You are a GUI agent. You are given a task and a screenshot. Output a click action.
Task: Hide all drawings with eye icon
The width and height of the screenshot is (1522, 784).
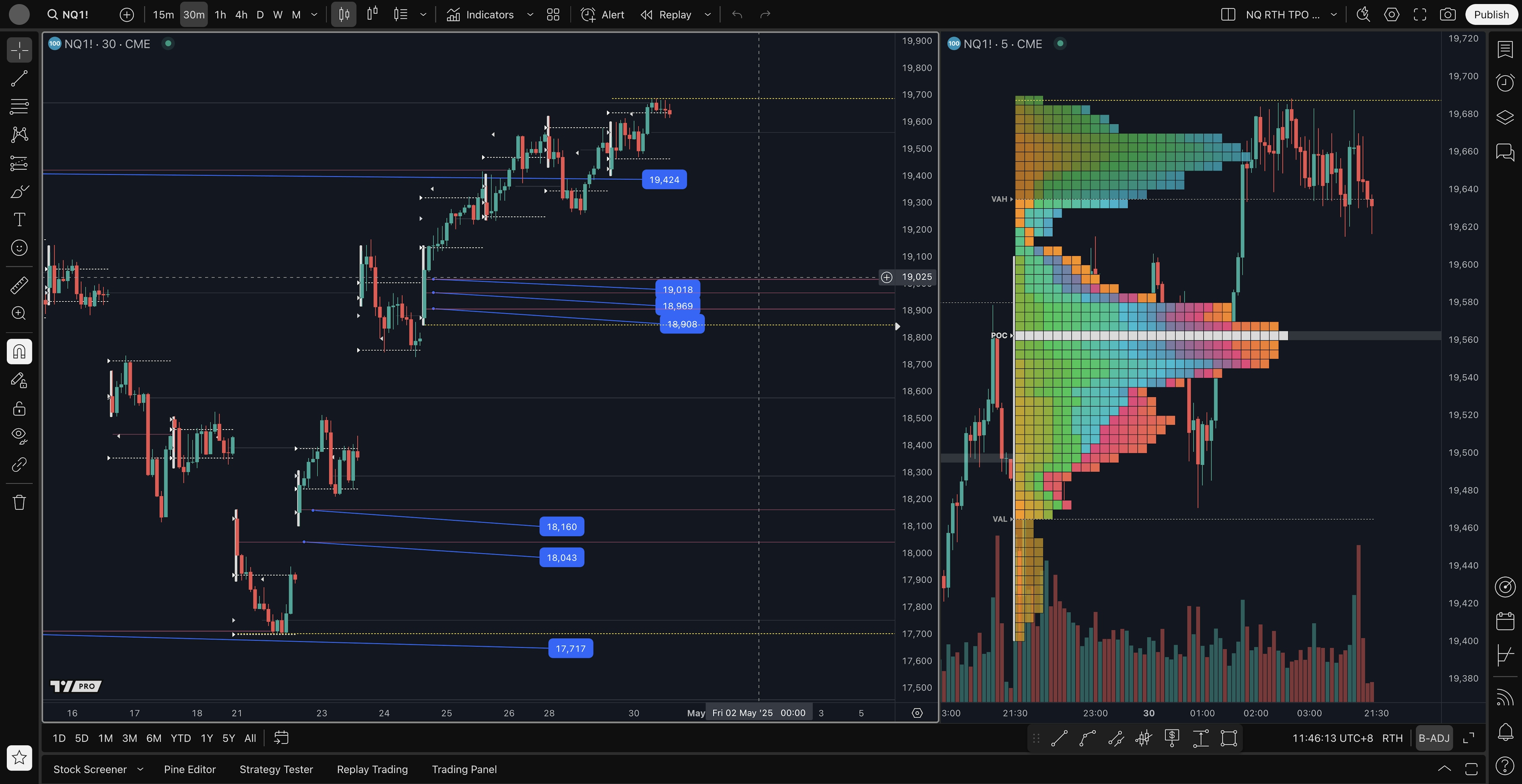point(19,436)
